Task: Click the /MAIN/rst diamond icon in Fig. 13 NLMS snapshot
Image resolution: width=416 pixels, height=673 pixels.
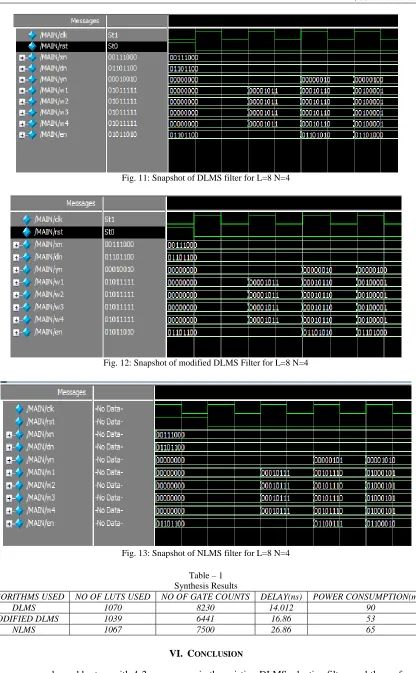Action: [19, 421]
